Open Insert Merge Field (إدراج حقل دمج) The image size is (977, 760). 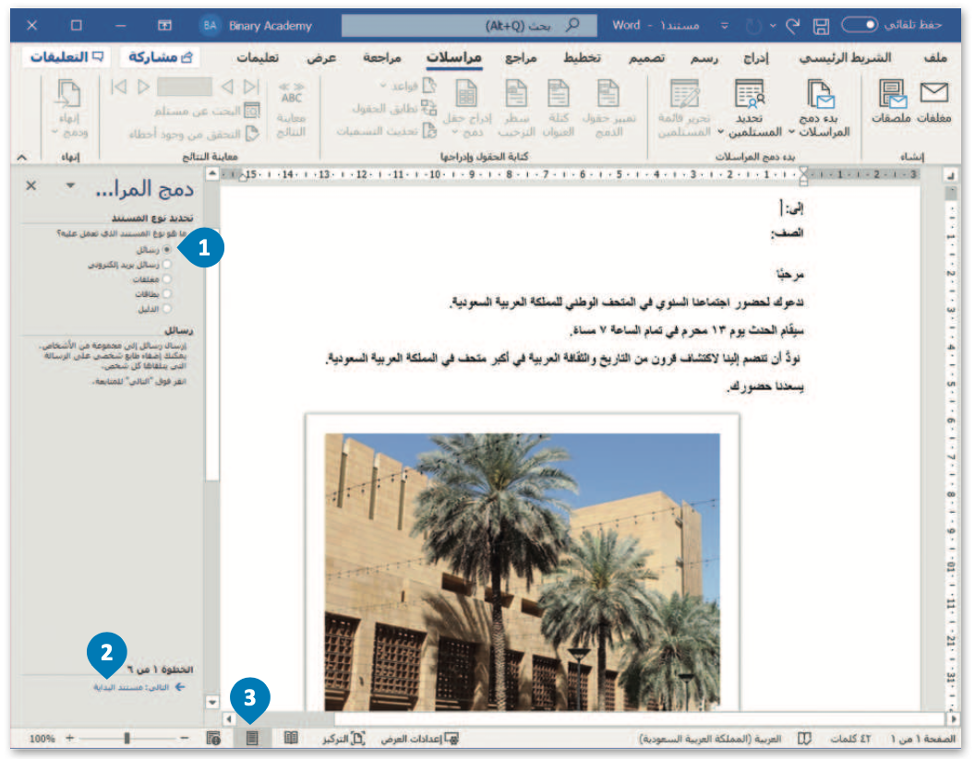467,108
